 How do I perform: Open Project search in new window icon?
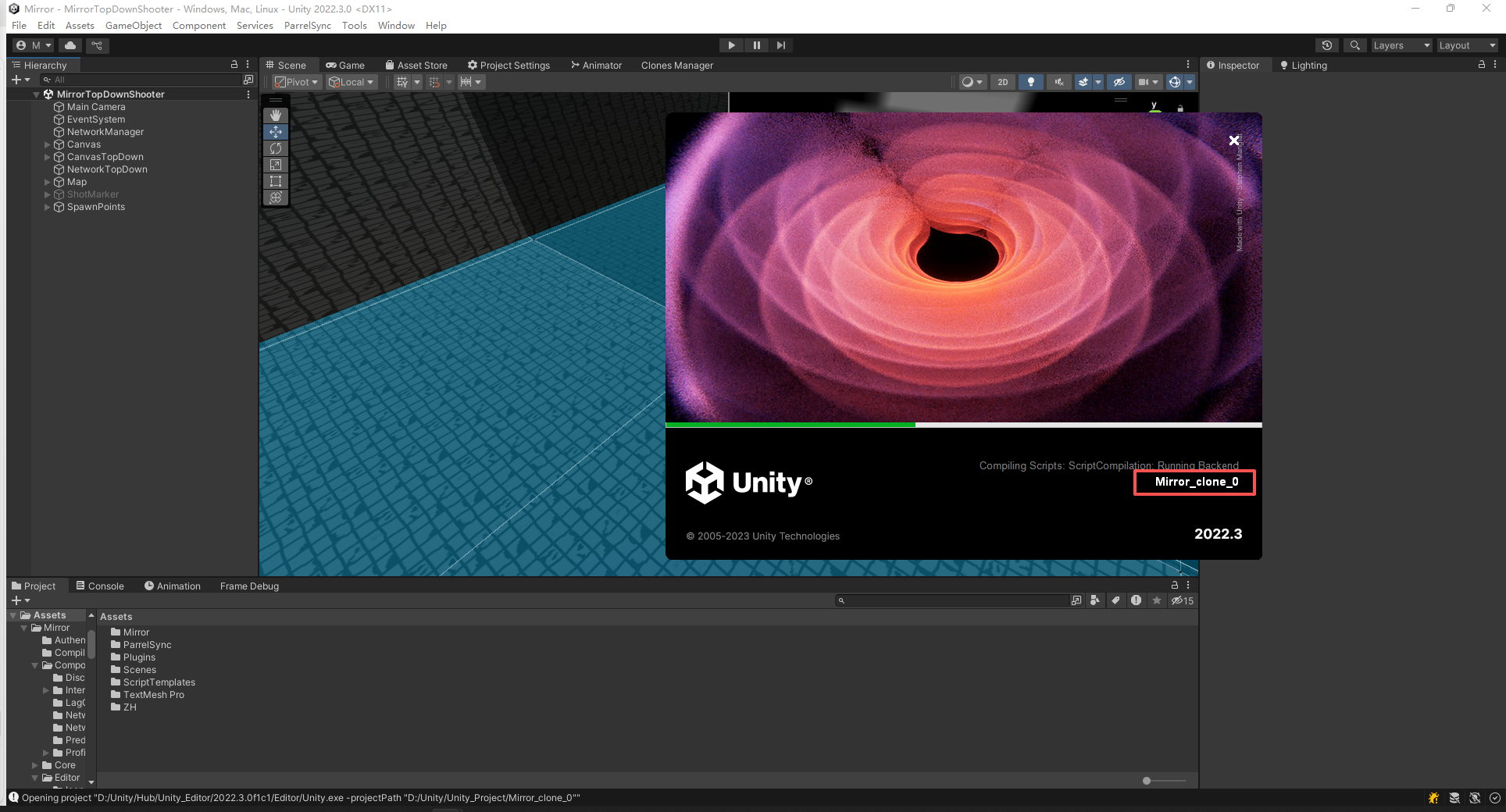point(1076,600)
